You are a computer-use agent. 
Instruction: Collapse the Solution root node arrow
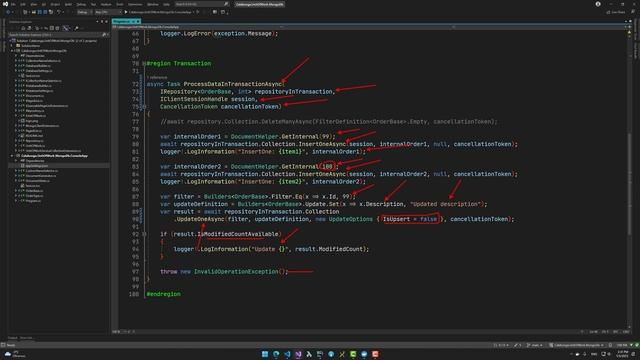[11, 41]
